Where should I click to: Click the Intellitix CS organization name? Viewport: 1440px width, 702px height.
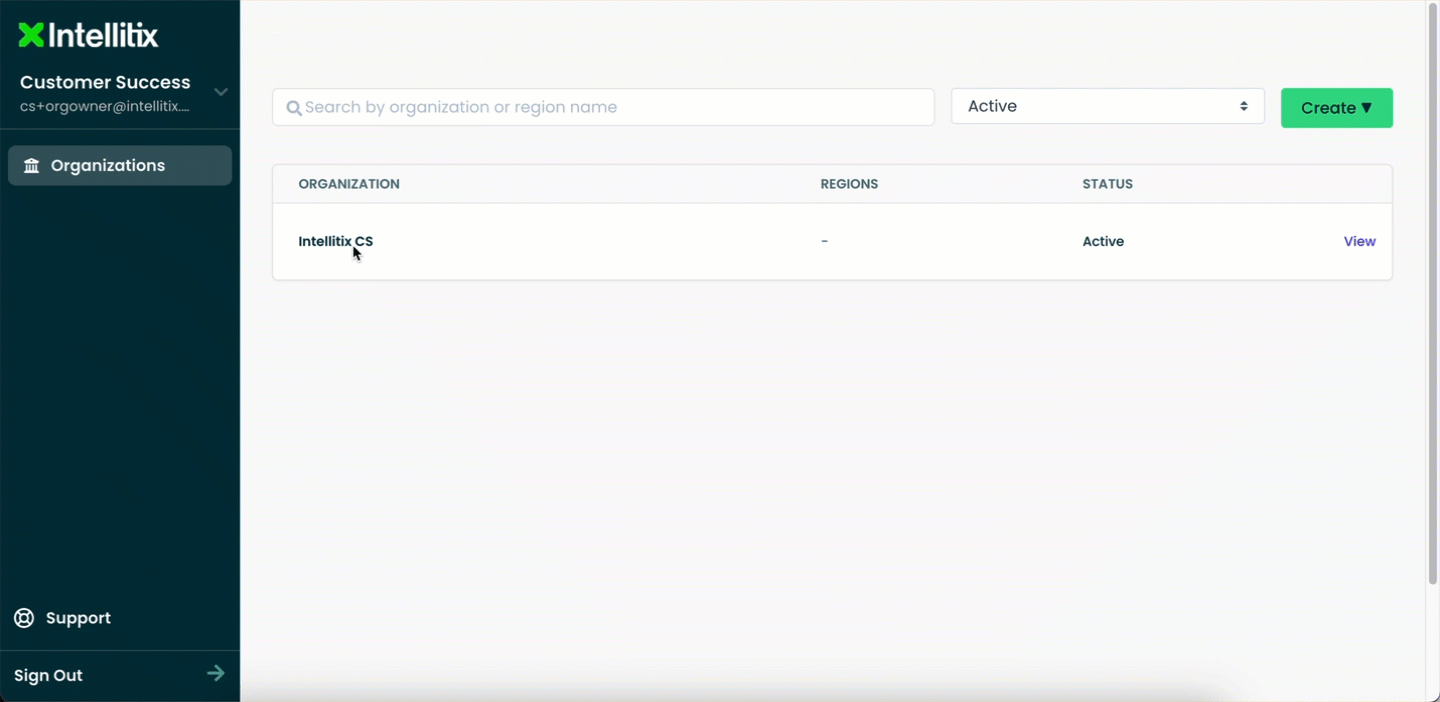tap(335, 241)
